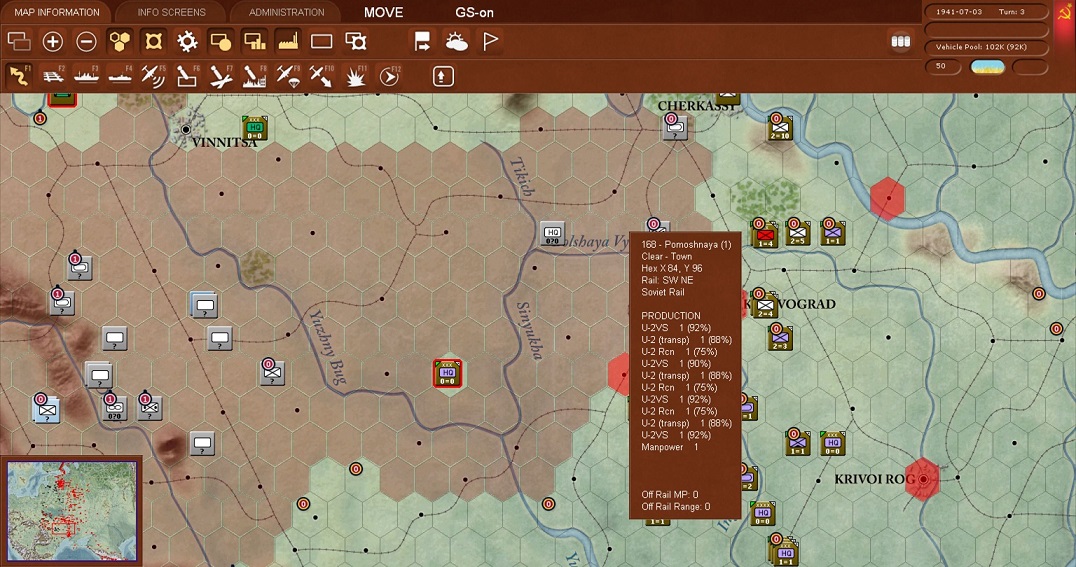The height and width of the screenshot is (567, 1076).
Task: Click the Cherkassy city label
Action: pos(696,106)
